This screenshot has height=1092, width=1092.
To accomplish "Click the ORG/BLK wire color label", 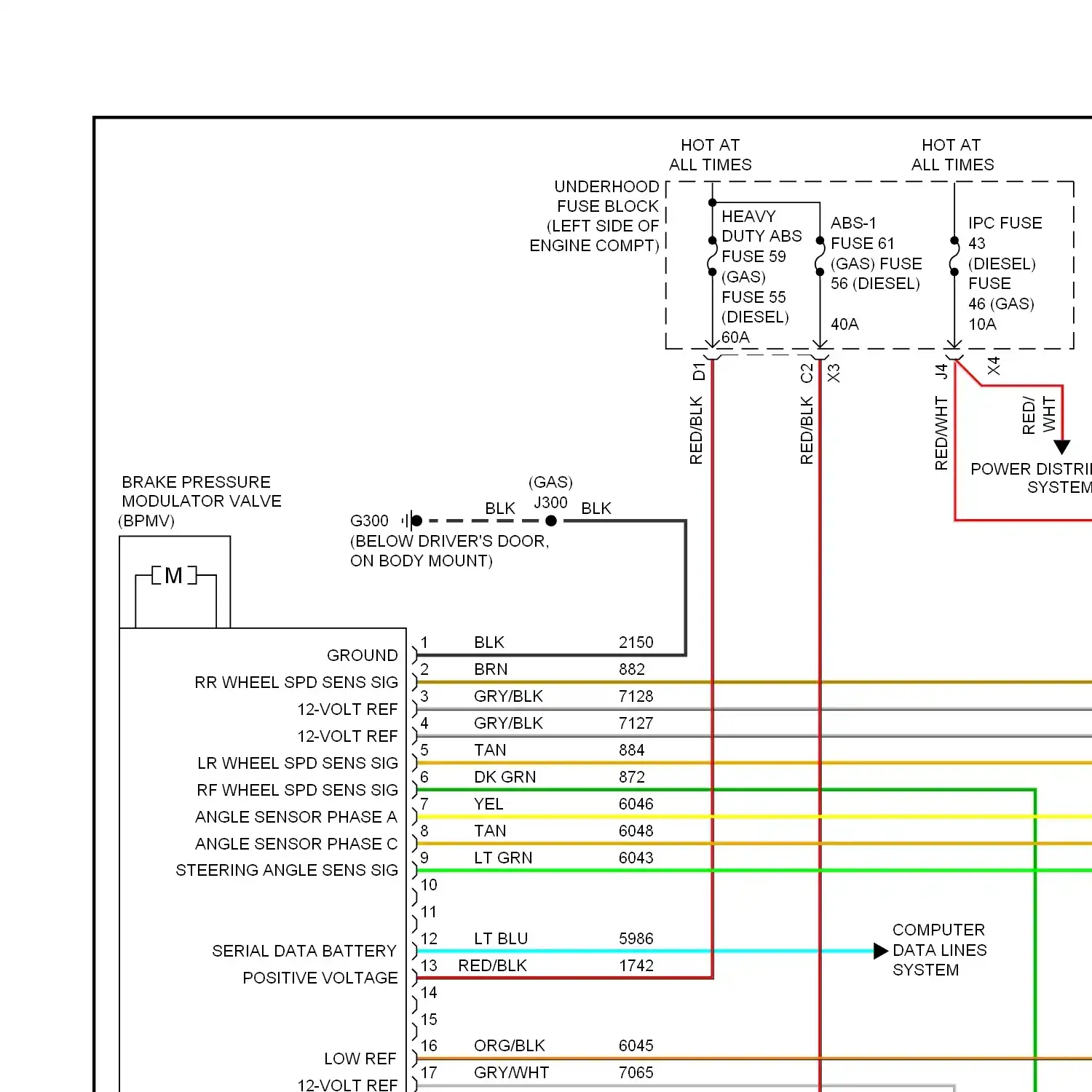I will [510, 1045].
